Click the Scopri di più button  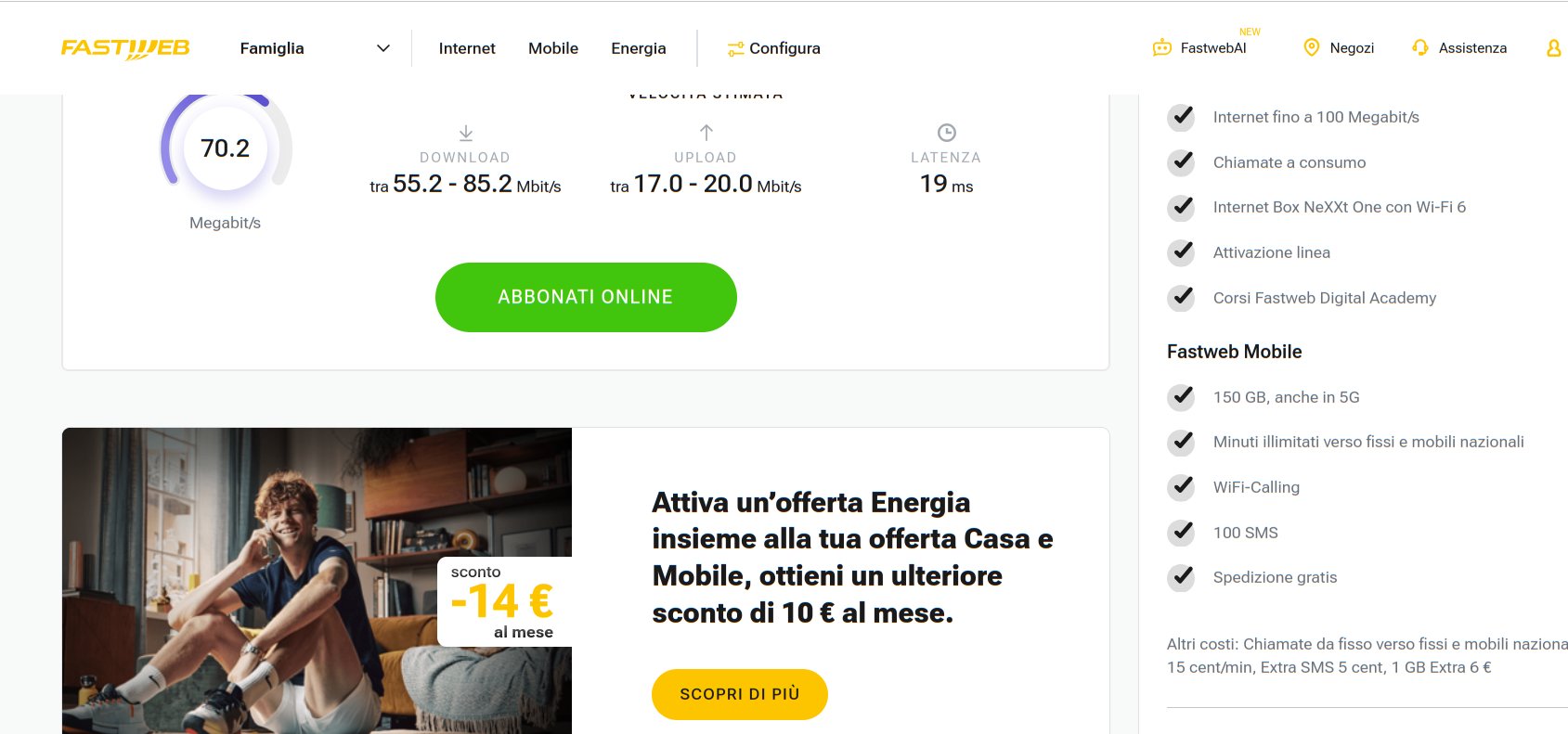pos(740,694)
